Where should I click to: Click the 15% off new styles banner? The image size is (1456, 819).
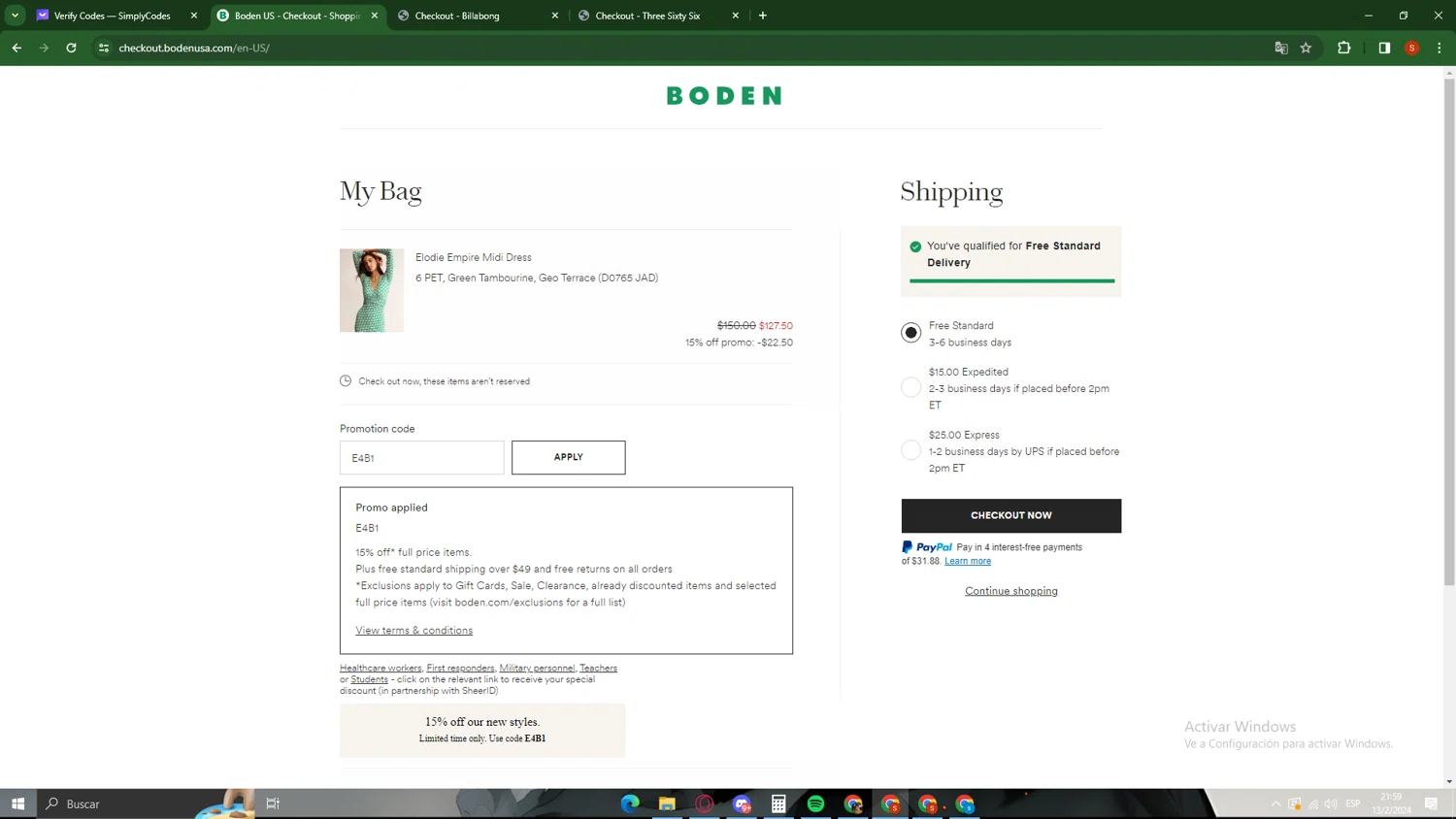[x=482, y=730]
